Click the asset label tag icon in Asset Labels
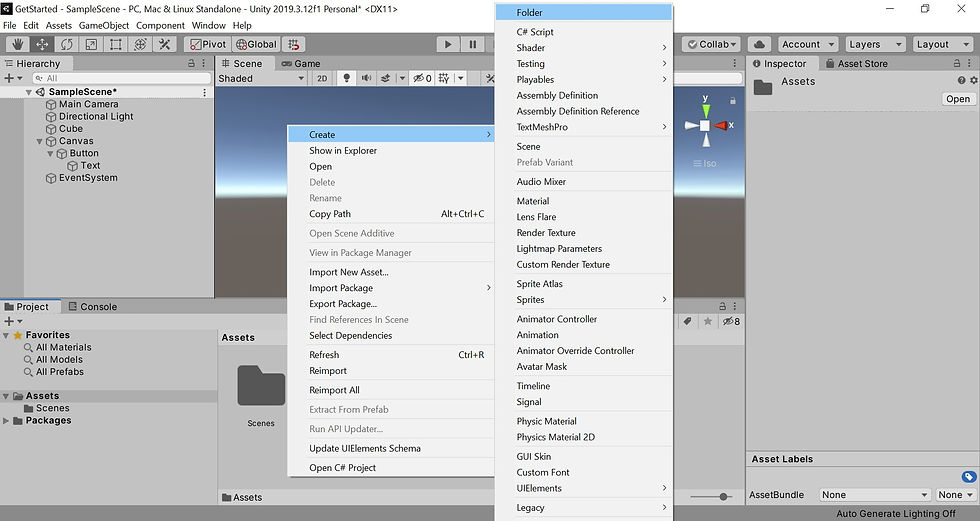The image size is (980, 521). [x=969, y=477]
